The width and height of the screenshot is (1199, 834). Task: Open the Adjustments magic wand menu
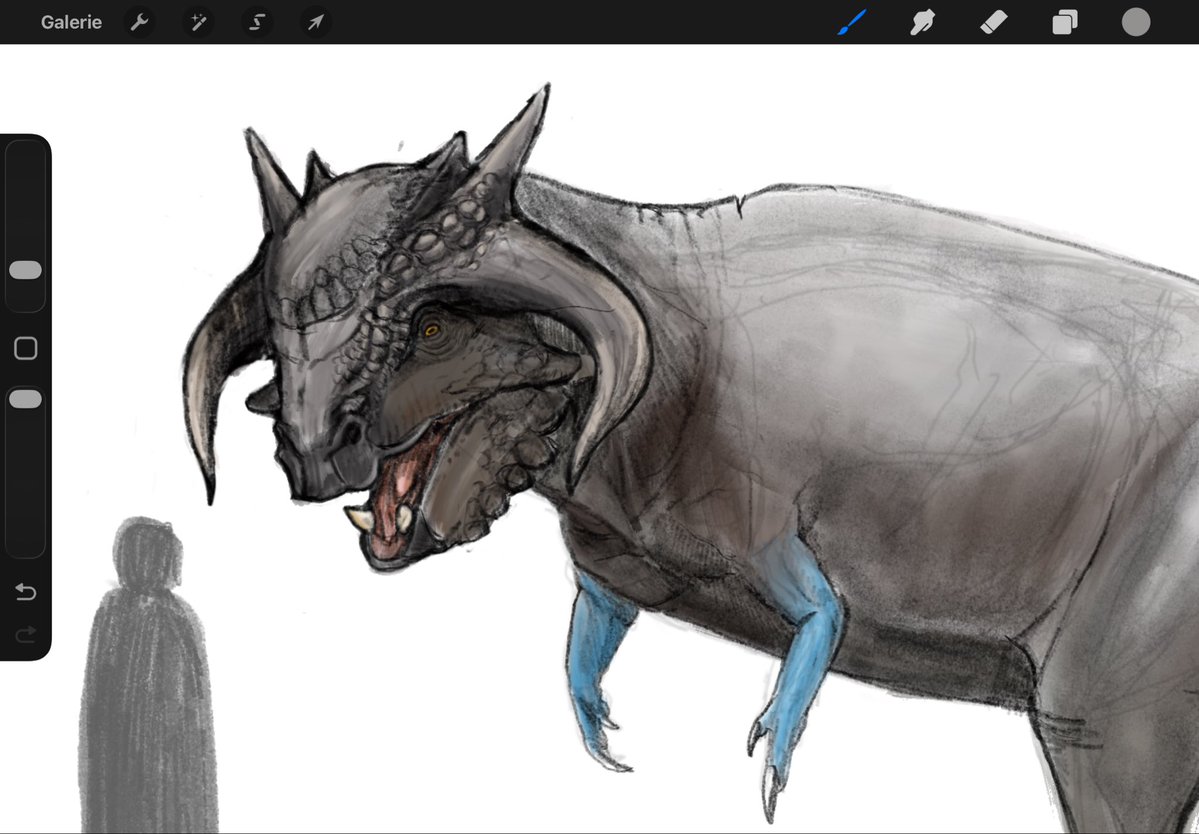(x=197, y=21)
